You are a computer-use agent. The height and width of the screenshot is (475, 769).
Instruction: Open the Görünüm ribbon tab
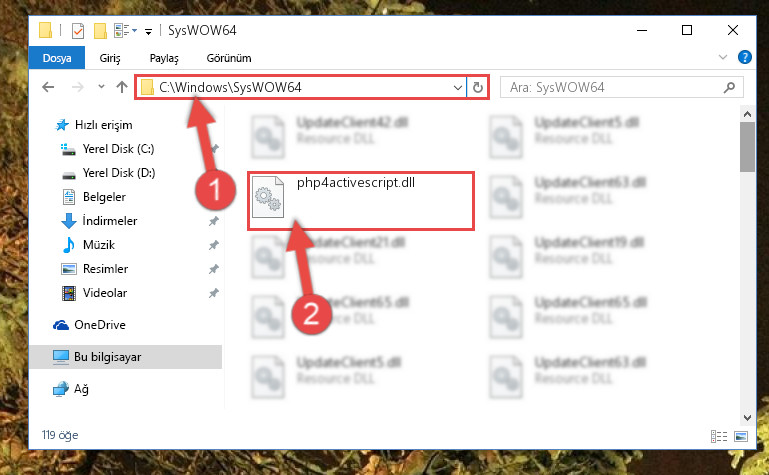(x=229, y=58)
